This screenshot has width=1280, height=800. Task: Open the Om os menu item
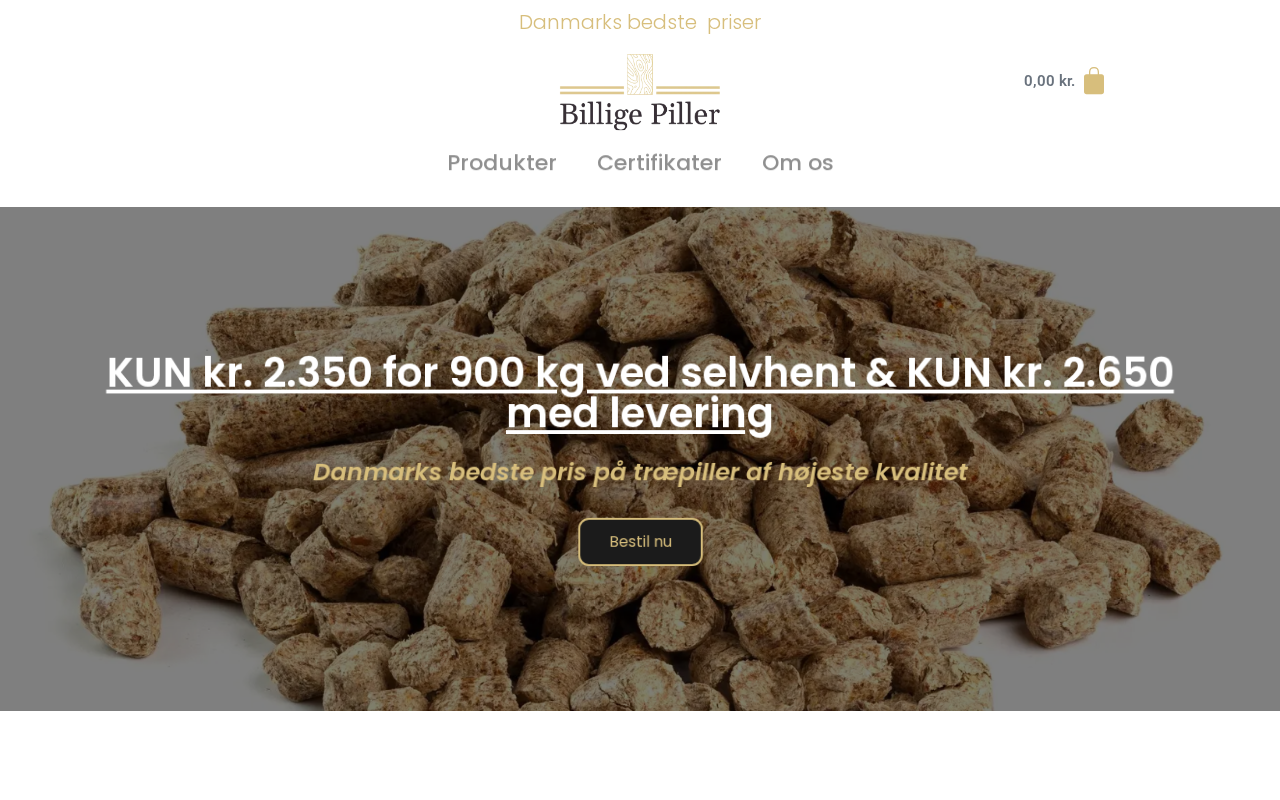click(x=797, y=163)
